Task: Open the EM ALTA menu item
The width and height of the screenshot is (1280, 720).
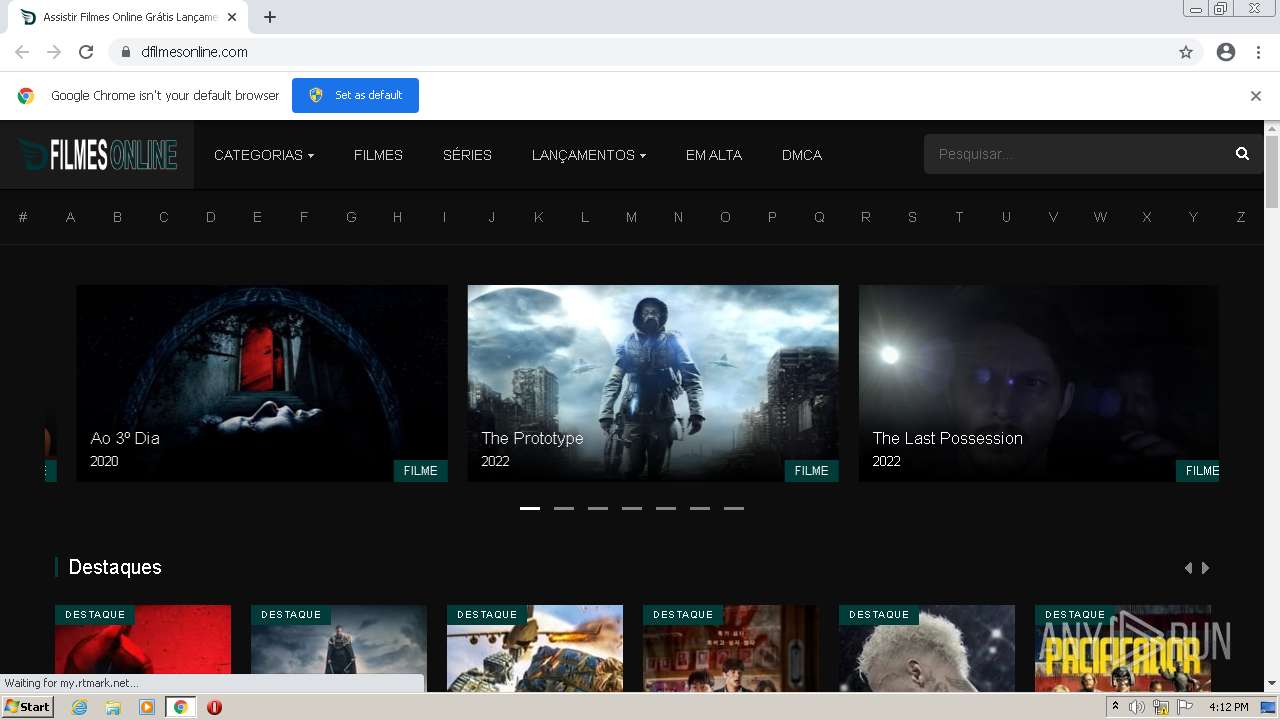Action: coord(714,155)
